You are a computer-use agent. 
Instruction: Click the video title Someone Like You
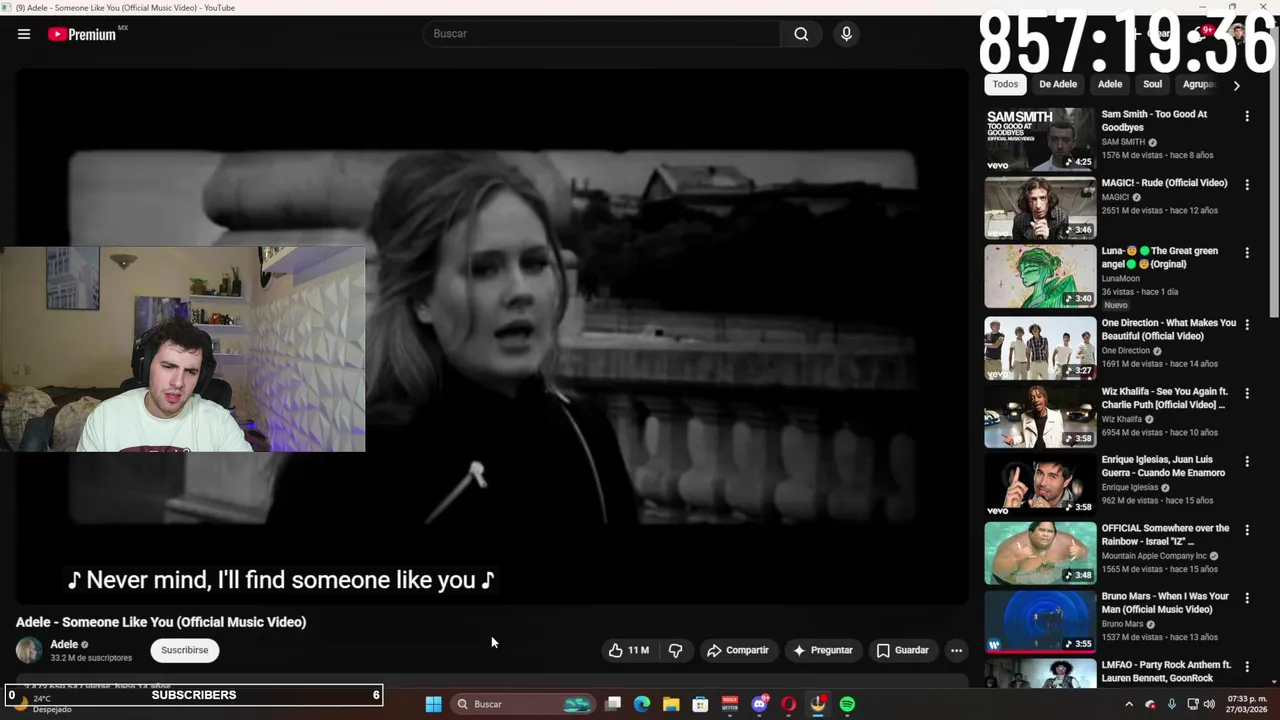coord(161,622)
